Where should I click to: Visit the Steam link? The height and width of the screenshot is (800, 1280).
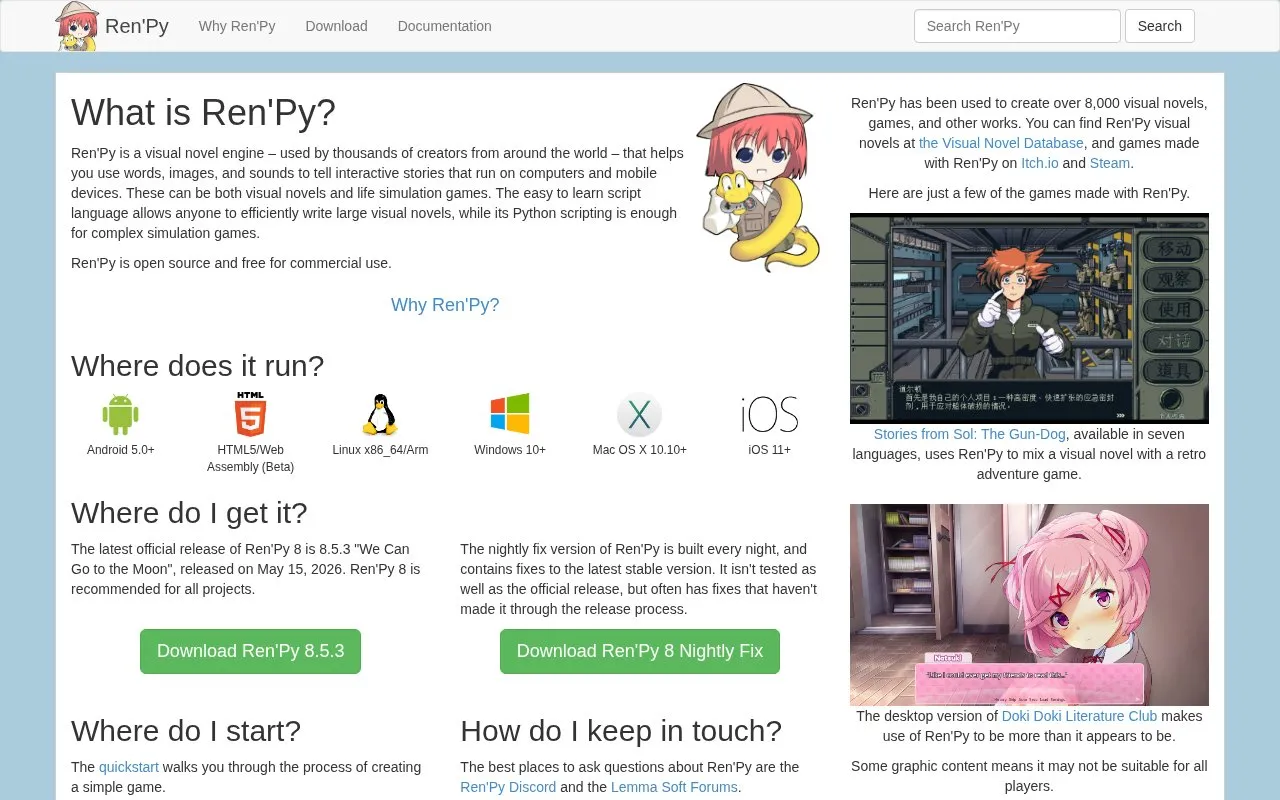(x=1109, y=163)
